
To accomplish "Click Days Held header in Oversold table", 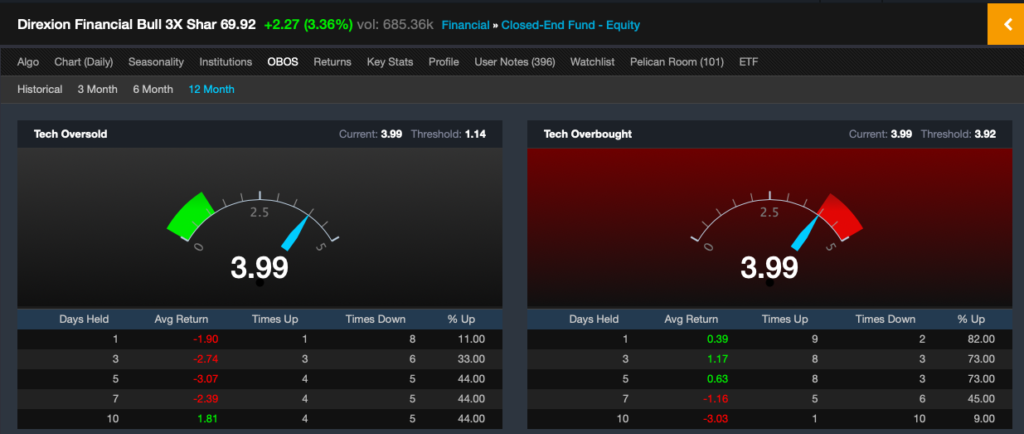I will 84,319.
